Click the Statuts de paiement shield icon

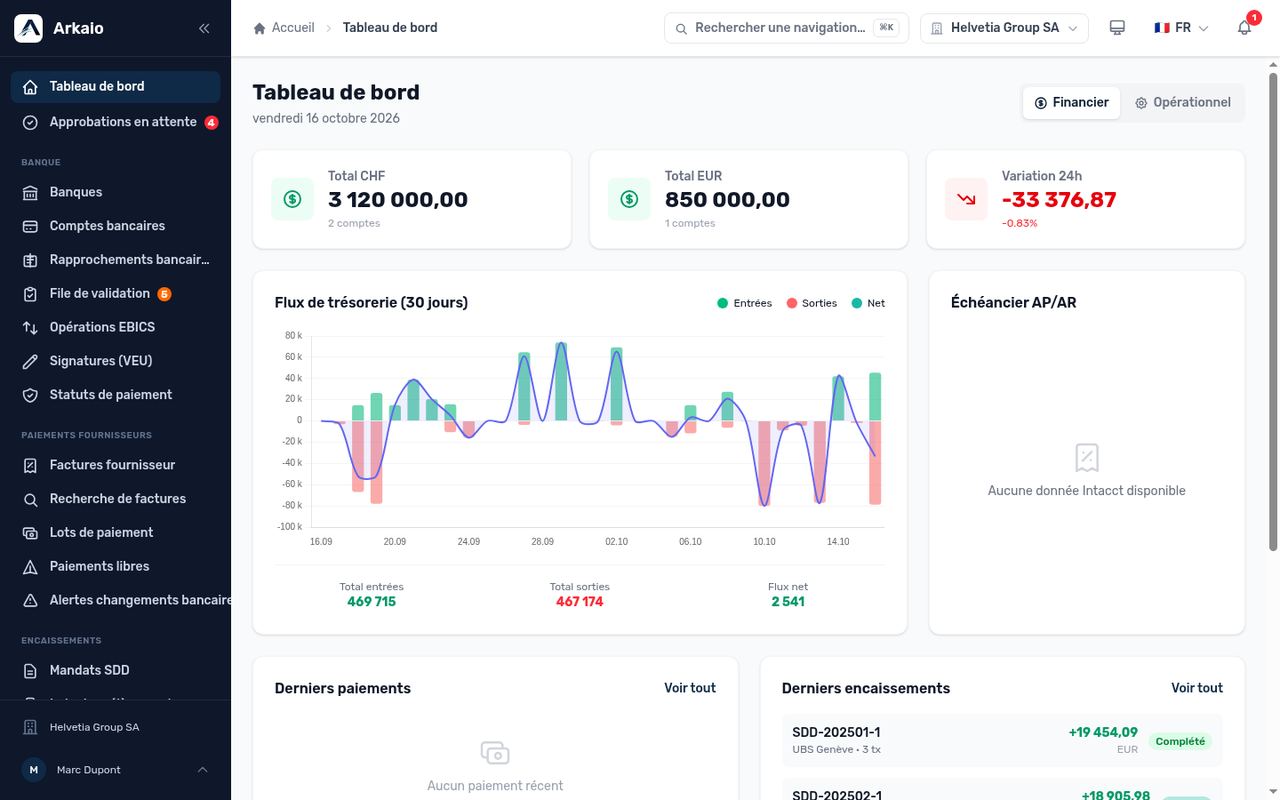click(30, 395)
